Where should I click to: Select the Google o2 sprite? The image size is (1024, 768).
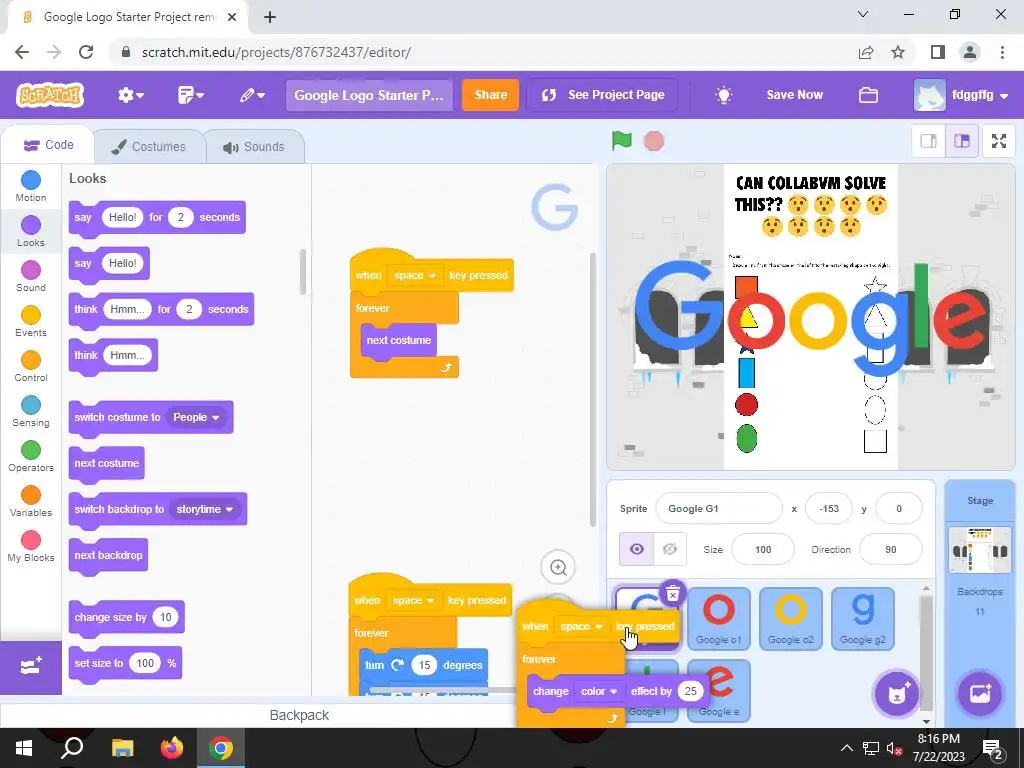click(x=790, y=619)
